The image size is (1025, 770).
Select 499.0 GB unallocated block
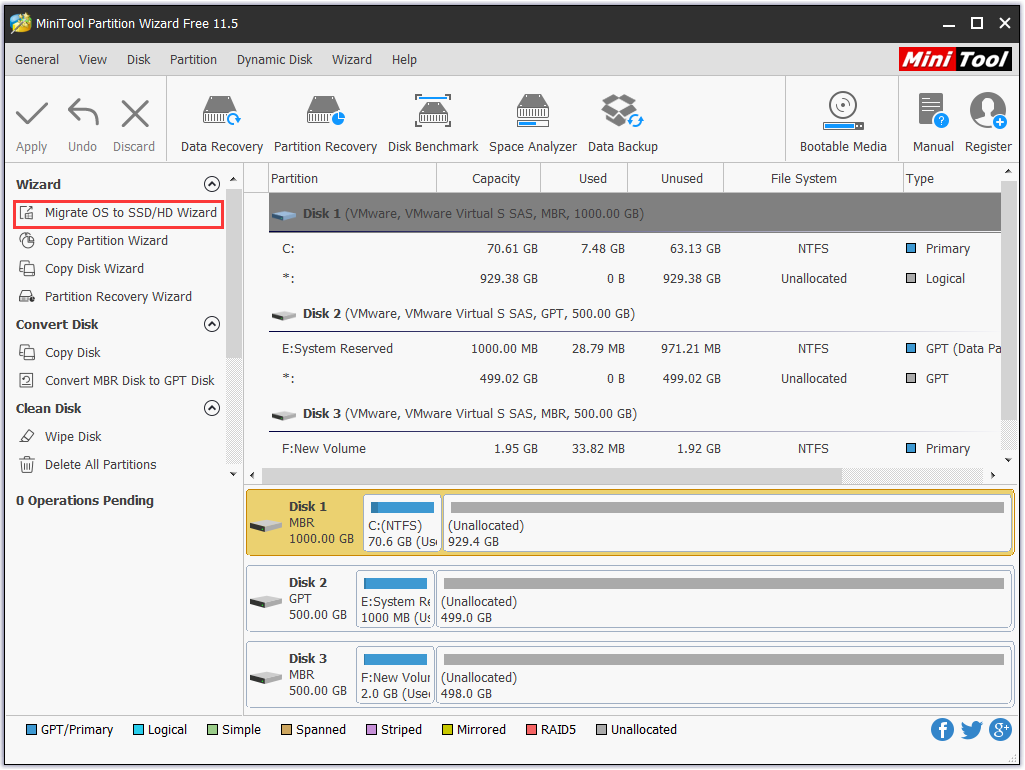[724, 599]
